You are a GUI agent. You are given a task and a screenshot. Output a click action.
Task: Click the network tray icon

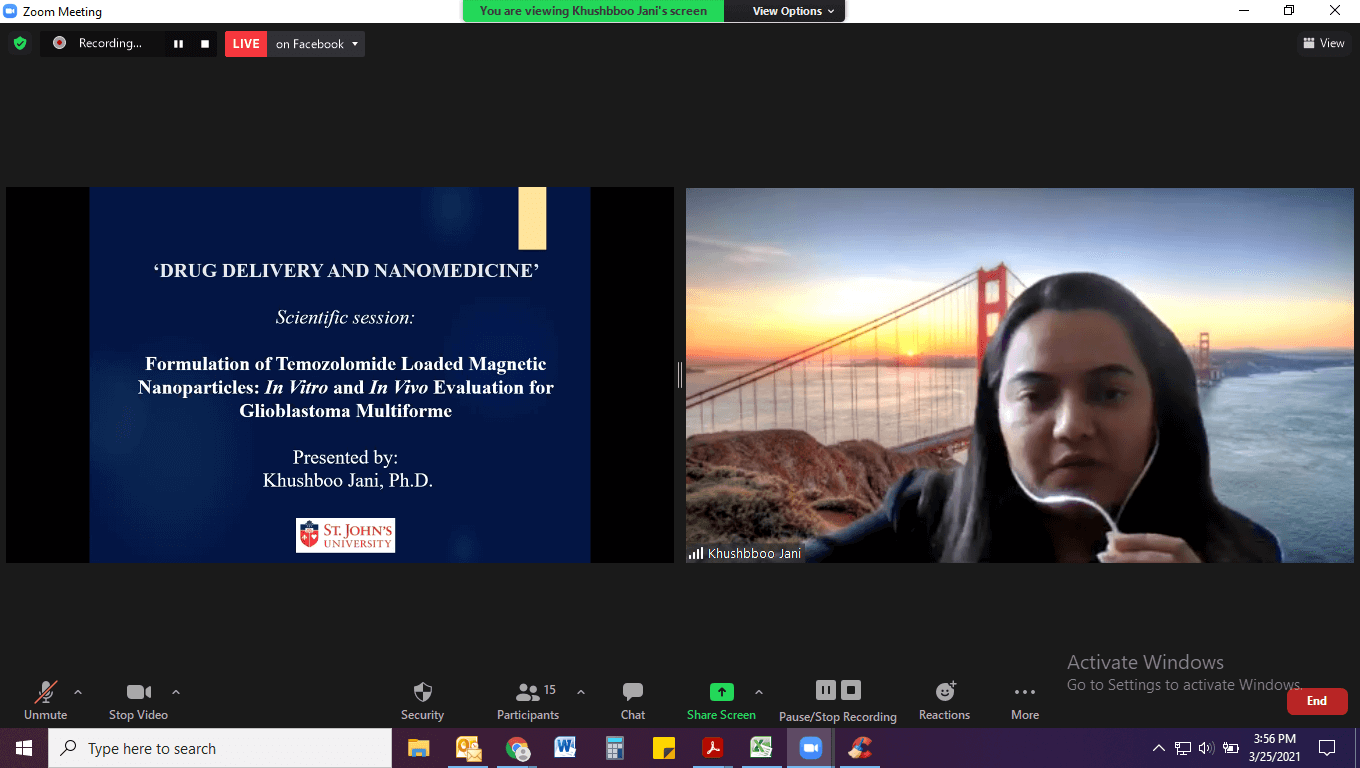[x=1183, y=748]
